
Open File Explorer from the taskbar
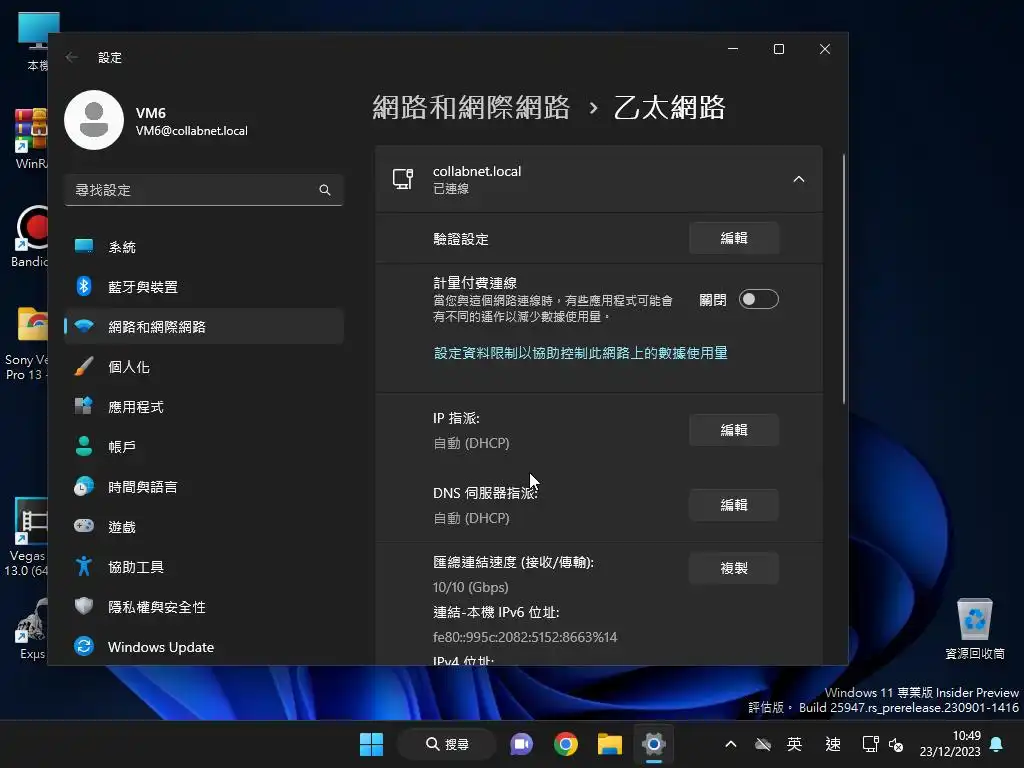click(610, 744)
